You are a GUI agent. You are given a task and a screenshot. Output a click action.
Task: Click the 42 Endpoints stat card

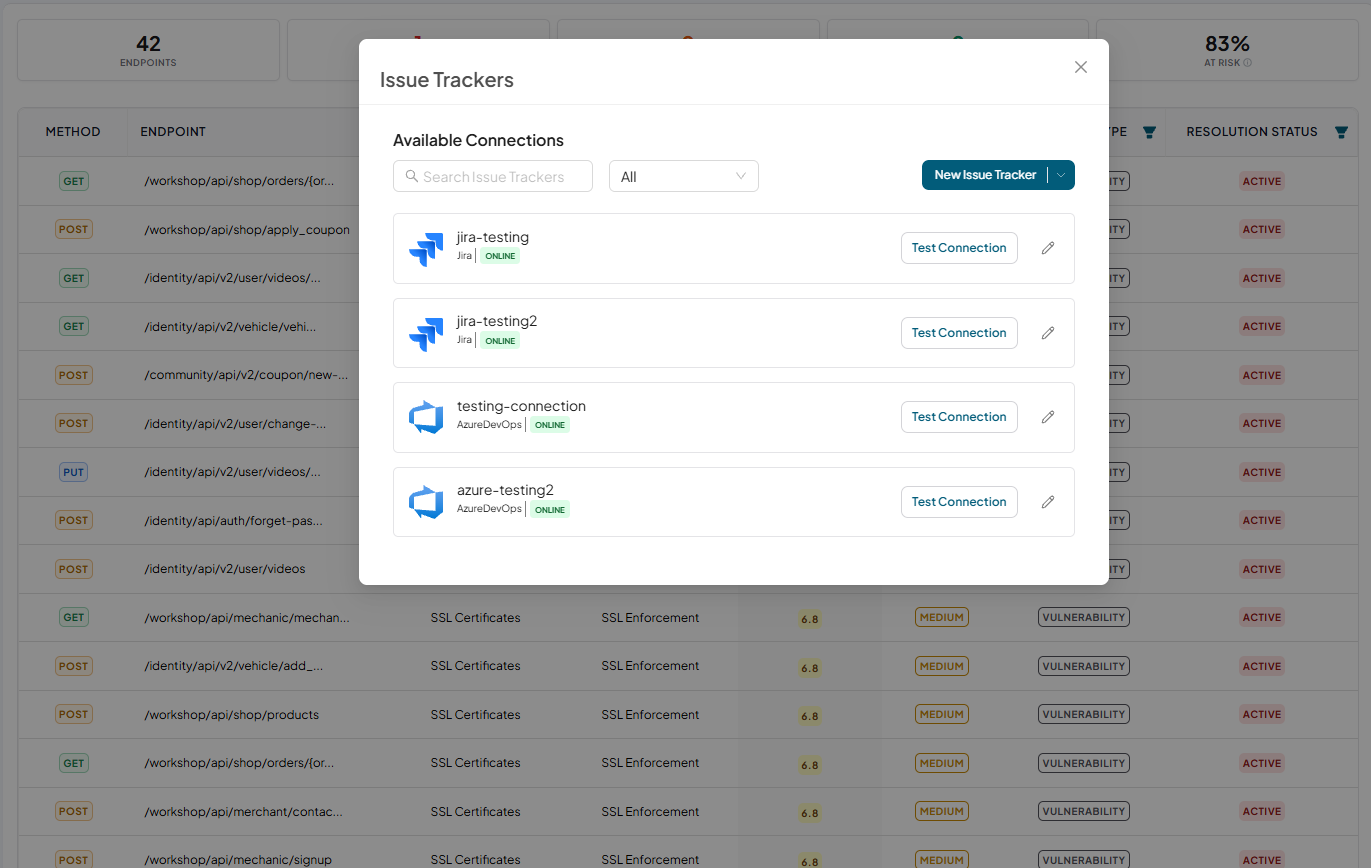pos(148,50)
